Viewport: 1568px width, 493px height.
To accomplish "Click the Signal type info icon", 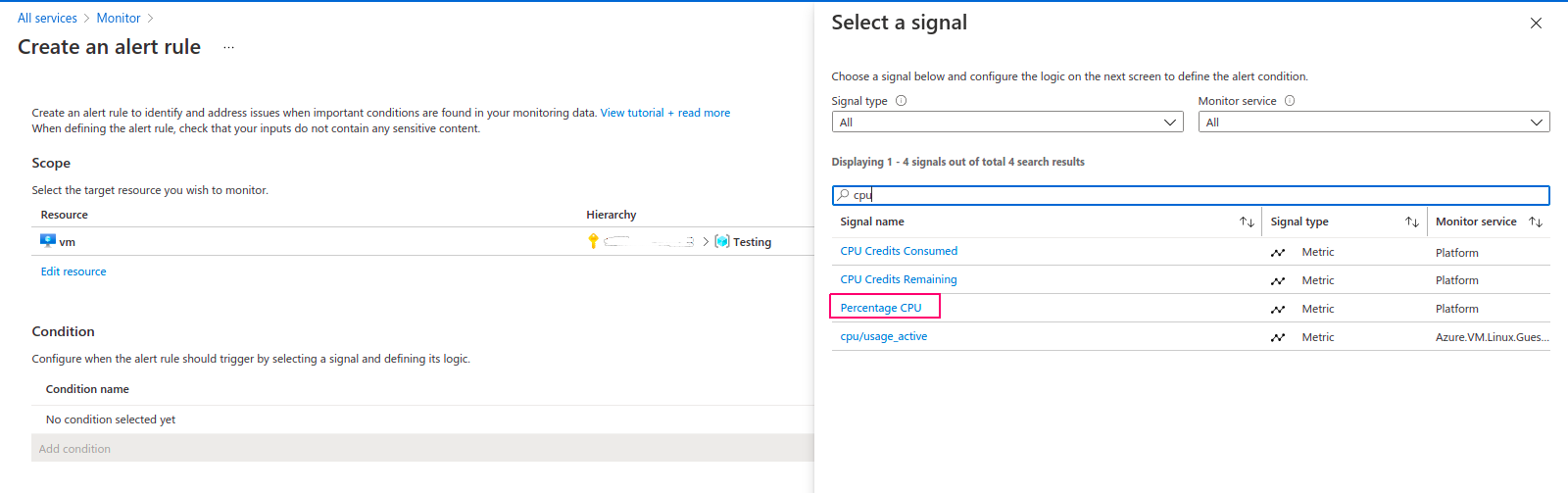I will (x=902, y=101).
